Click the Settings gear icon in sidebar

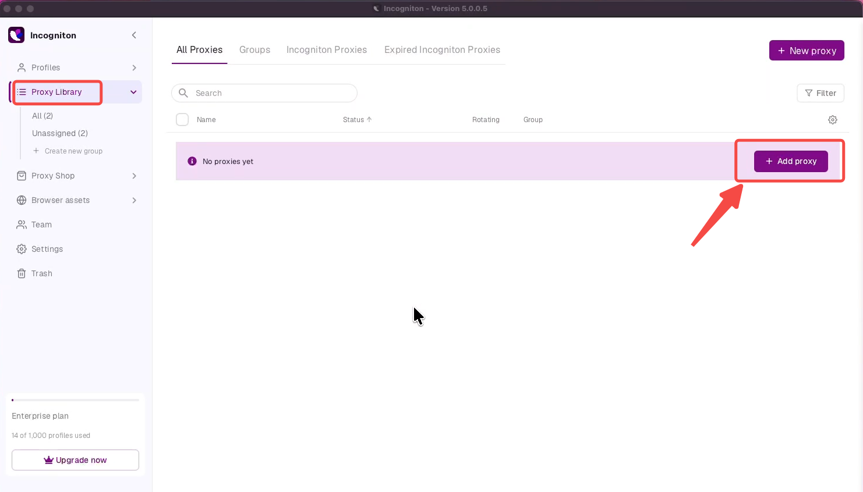pyautogui.click(x=21, y=249)
